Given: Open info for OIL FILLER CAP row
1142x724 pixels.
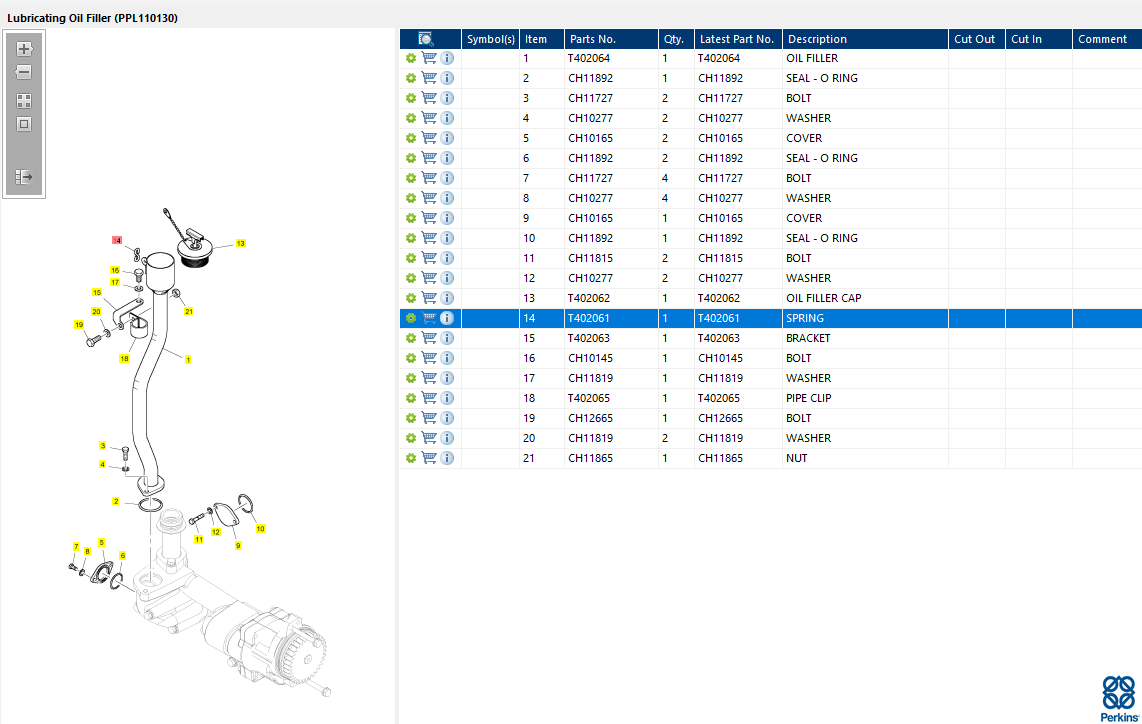Looking at the screenshot, I should coord(447,298).
